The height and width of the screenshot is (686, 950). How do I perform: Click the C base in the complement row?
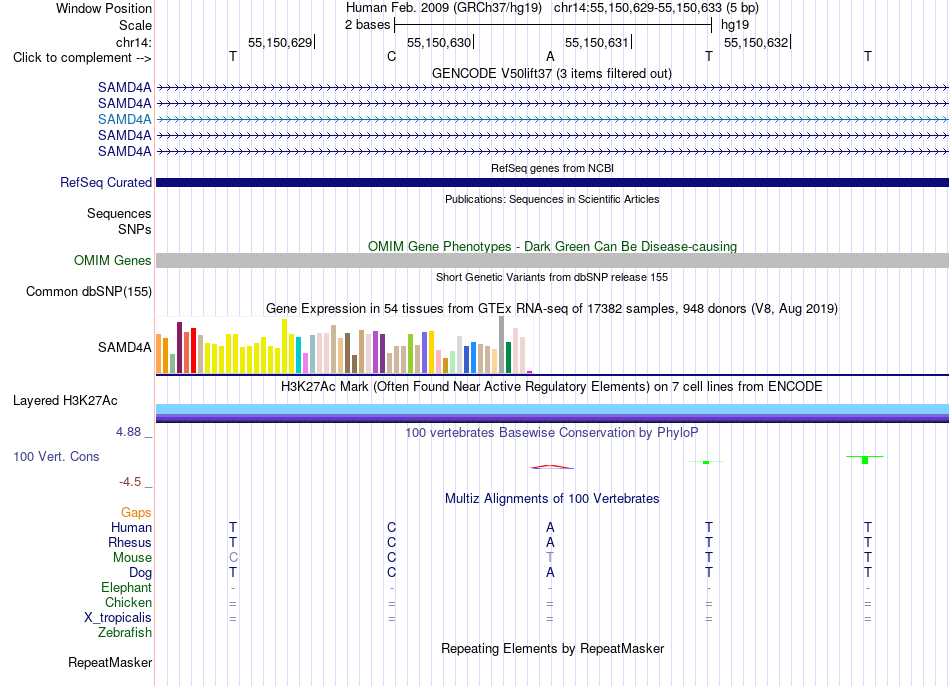pyautogui.click(x=391, y=56)
